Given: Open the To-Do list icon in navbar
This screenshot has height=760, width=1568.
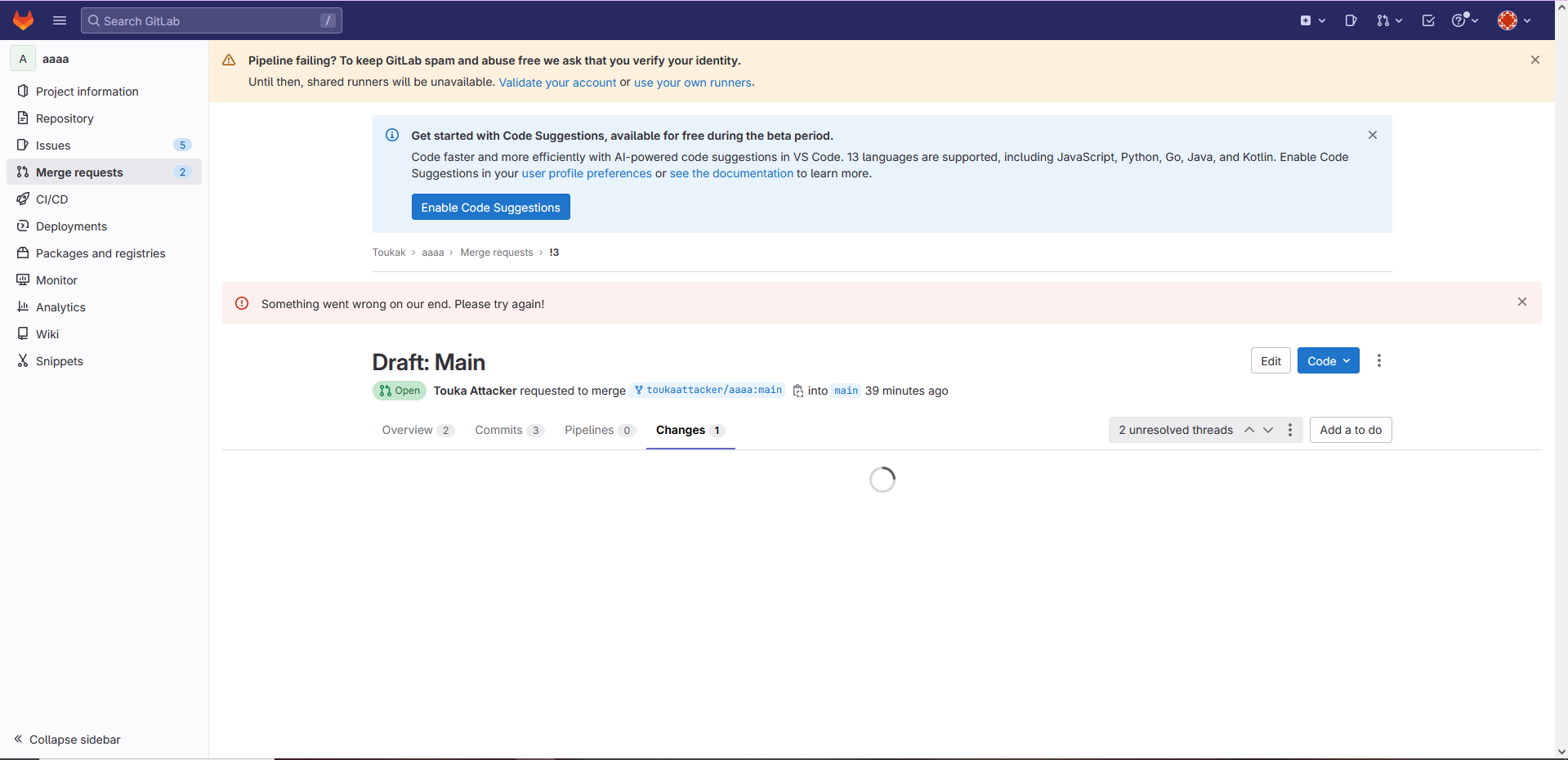Looking at the screenshot, I should coord(1428,20).
